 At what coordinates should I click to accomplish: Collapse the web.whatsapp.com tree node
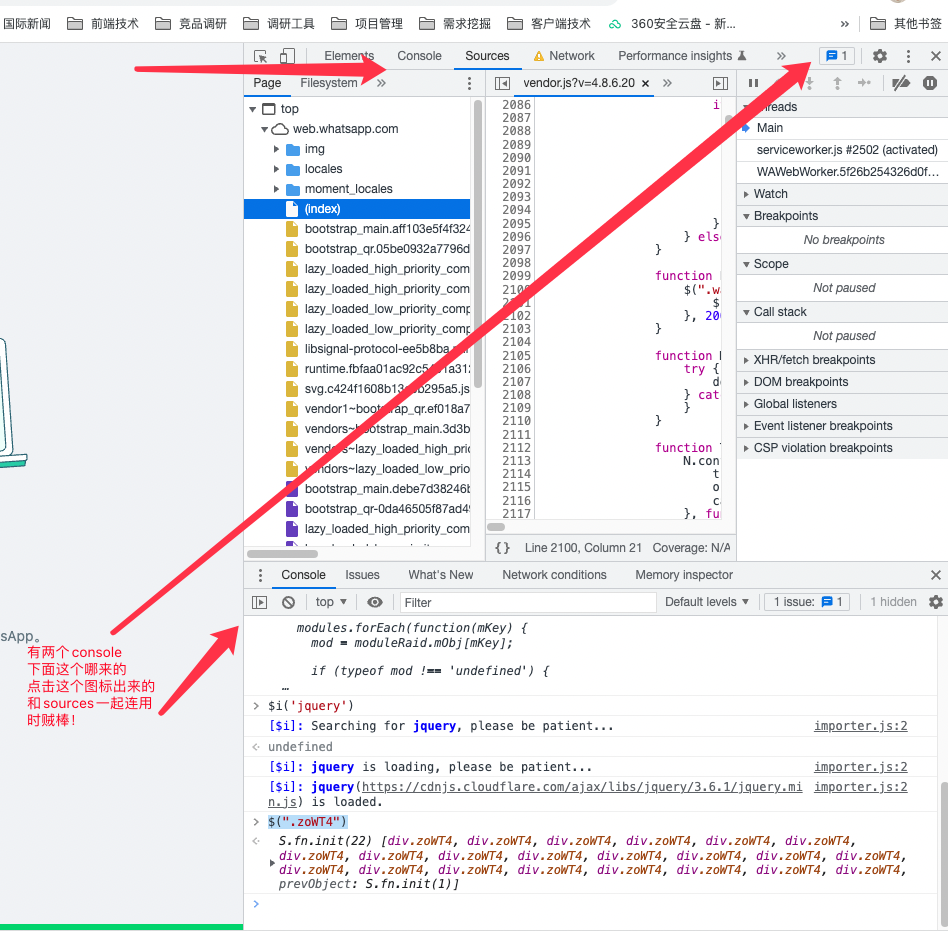pyautogui.click(x=264, y=129)
